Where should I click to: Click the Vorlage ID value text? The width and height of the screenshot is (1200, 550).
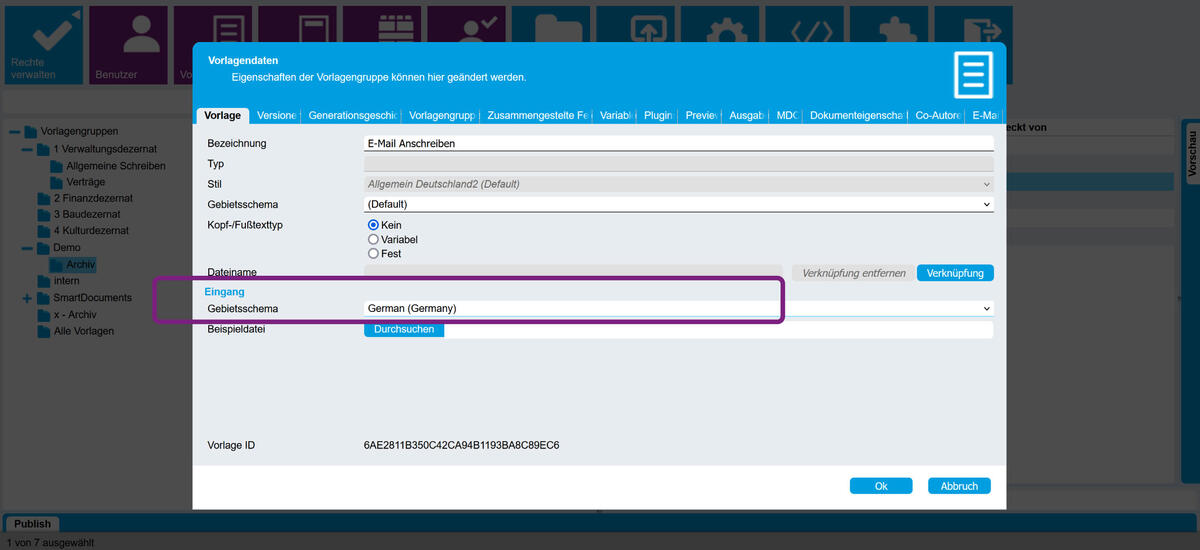(x=461, y=445)
